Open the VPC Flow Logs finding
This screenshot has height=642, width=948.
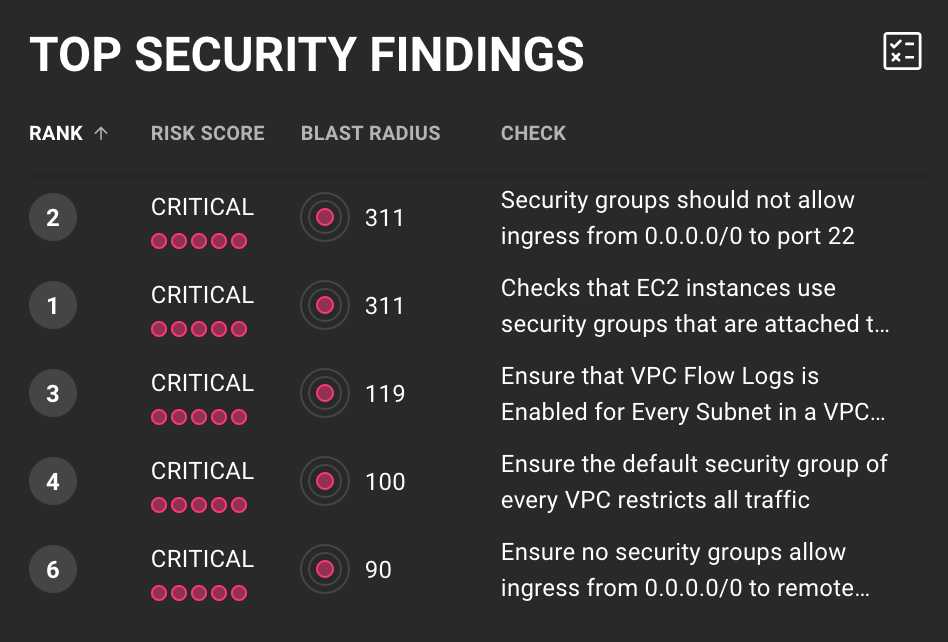tap(692, 394)
